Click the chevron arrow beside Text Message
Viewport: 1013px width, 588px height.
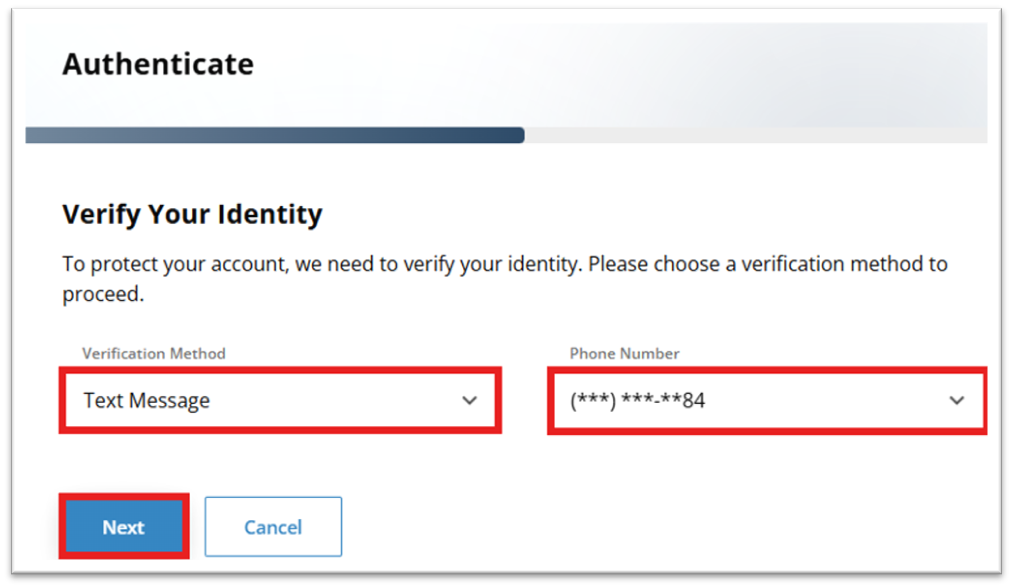[469, 401]
